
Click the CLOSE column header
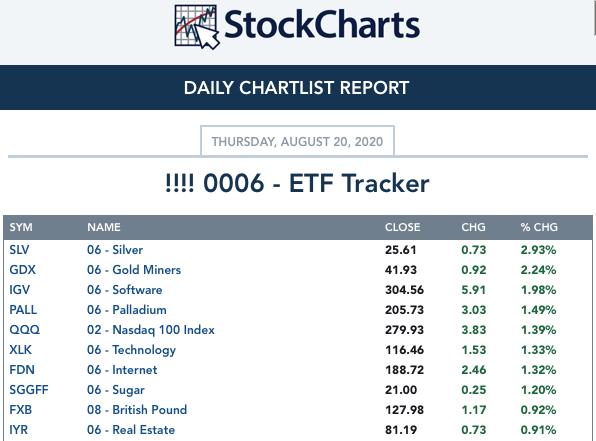pyautogui.click(x=403, y=227)
